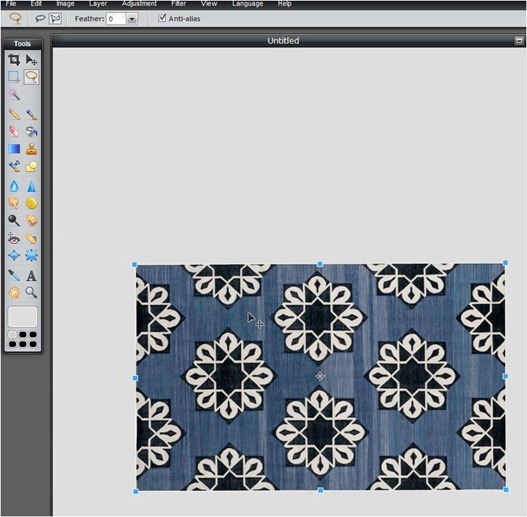Click the Untitled document title bar
This screenshot has width=527, height=517.
283,41
